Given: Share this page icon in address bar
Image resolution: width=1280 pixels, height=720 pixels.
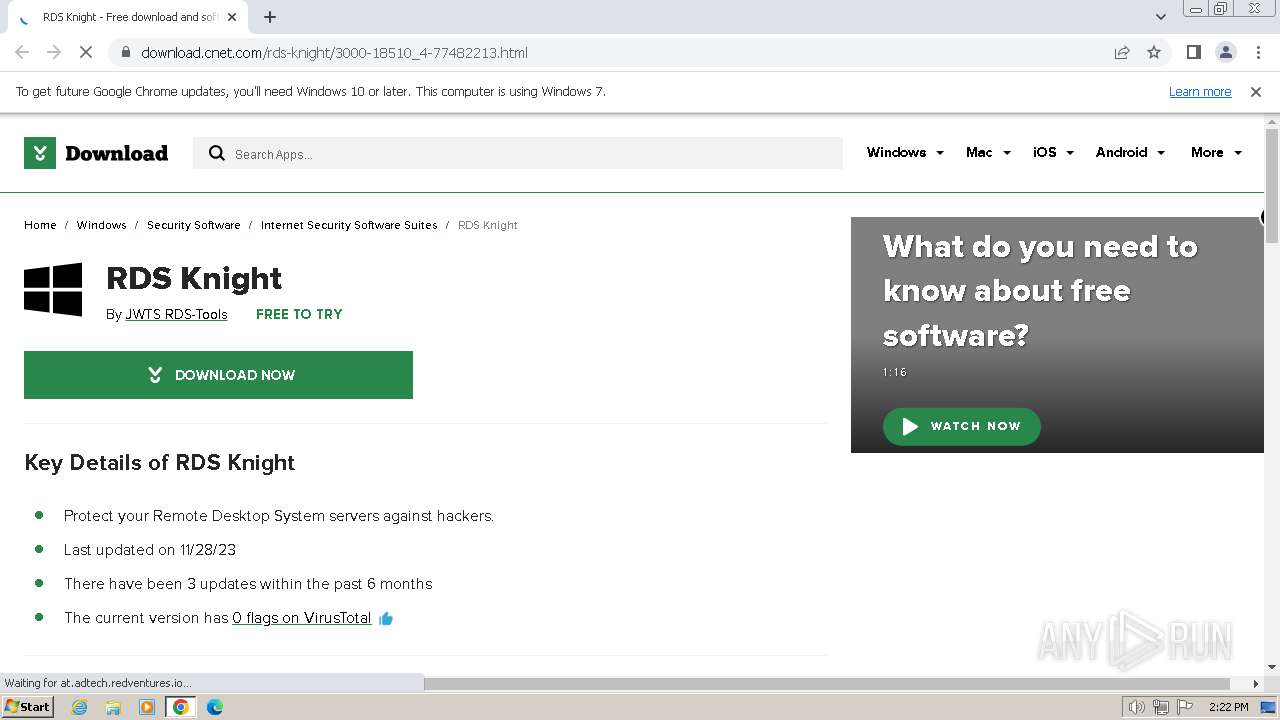Looking at the screenshot, I should tap(1122, 53).
